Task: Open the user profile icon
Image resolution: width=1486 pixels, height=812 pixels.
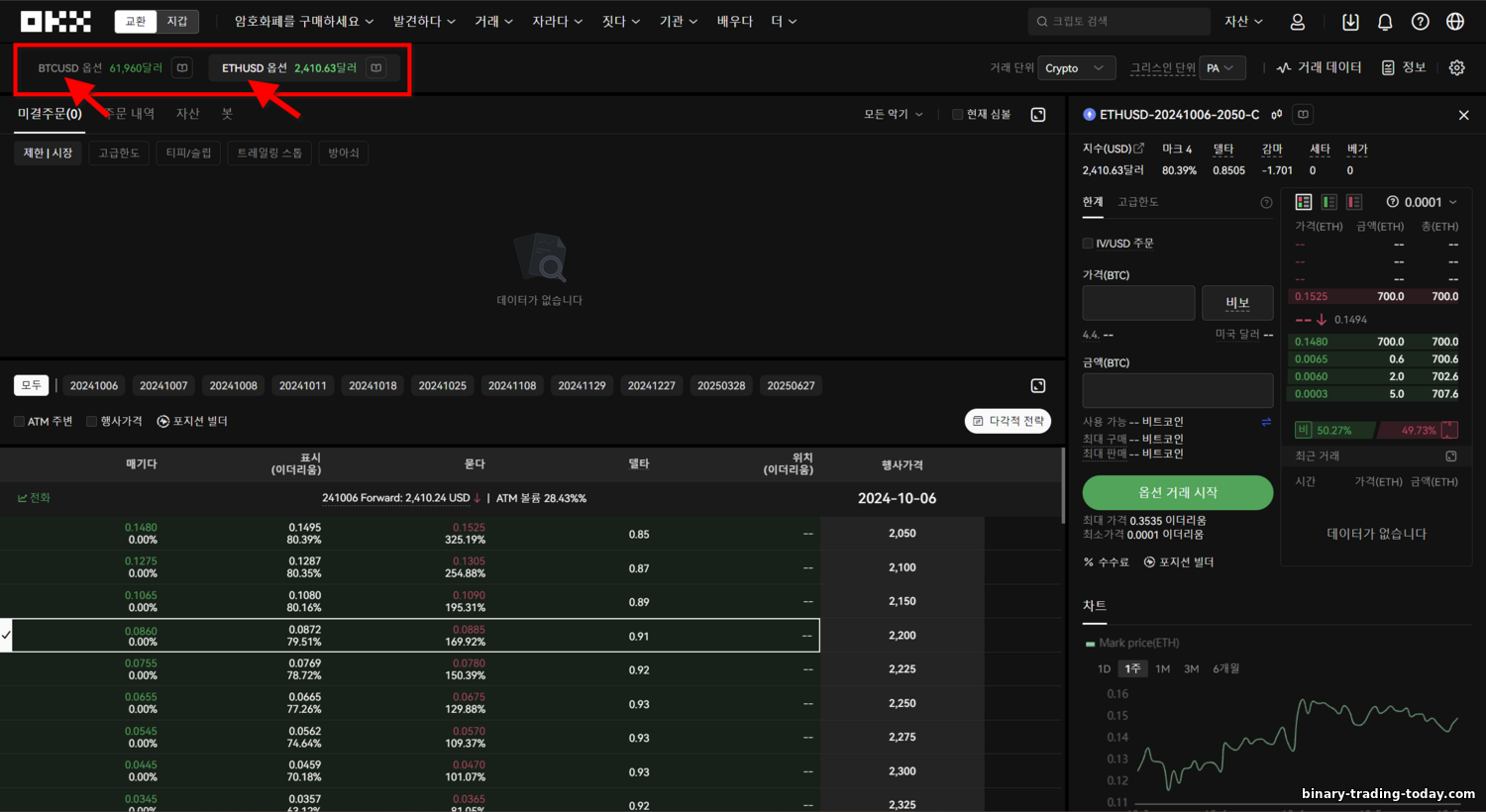Action: pyautogui.click(x=1298, y=22)
